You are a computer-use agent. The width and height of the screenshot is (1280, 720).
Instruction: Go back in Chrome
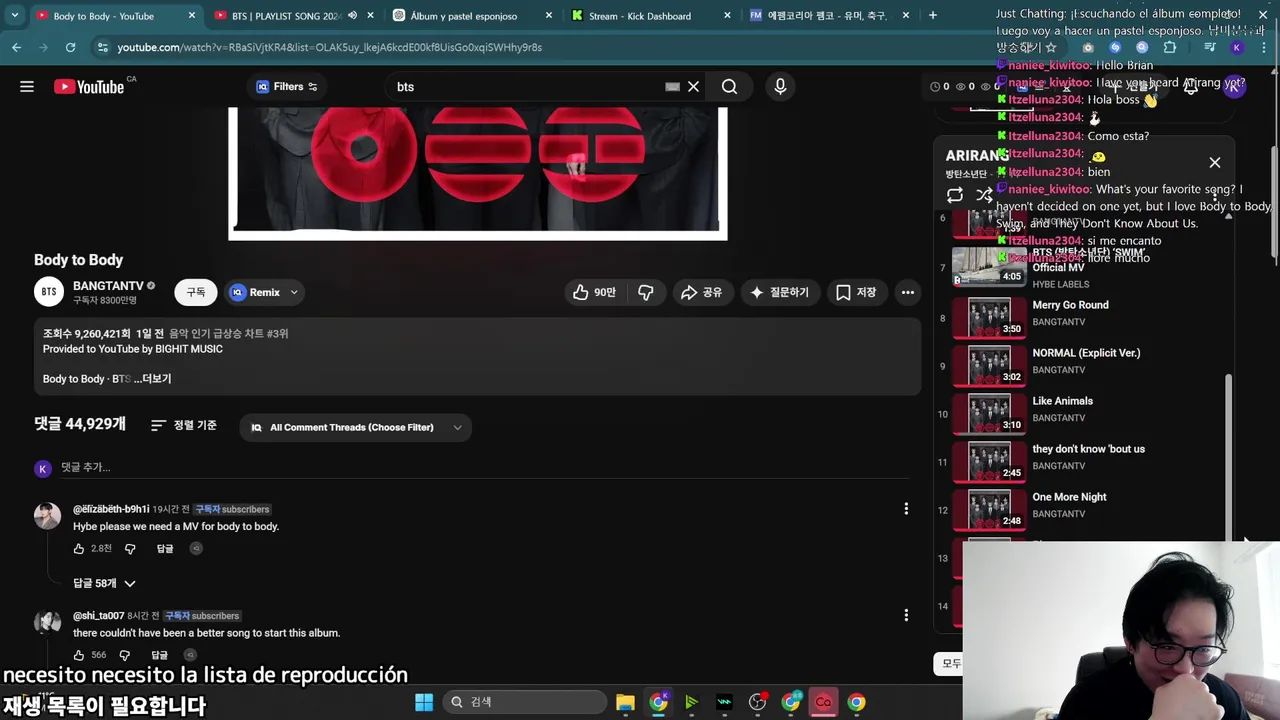coord(16,47)
